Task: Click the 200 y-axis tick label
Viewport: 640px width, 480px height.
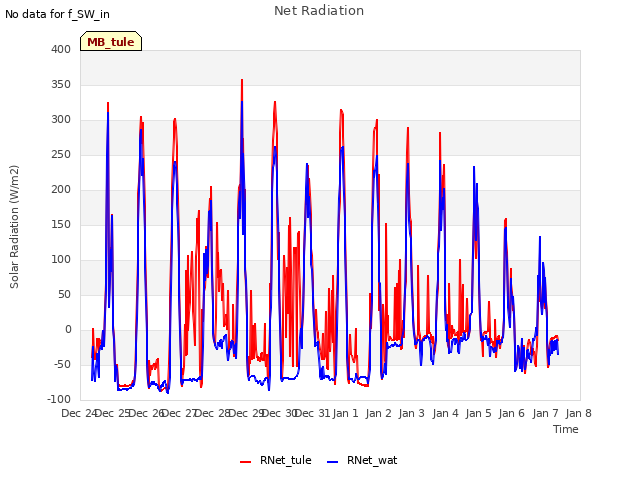Action: (x=61, y=189)
